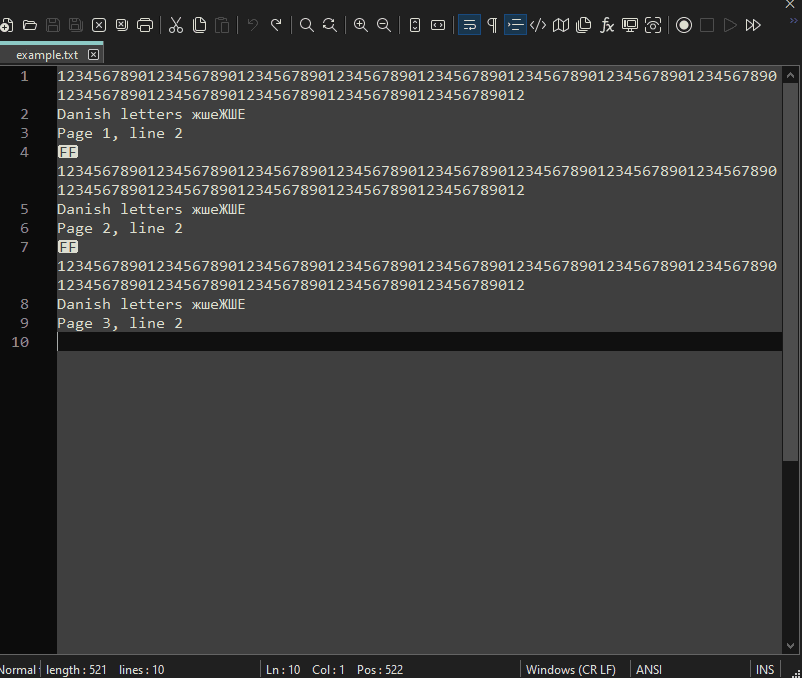Show the Document Map
The height and width of the screenshot is (678, 802).
[561, 25]
